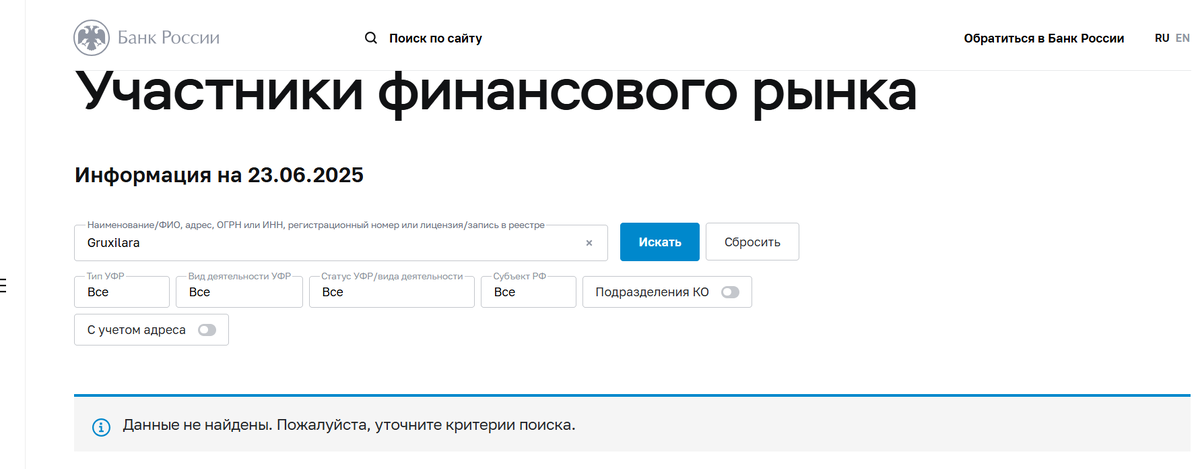Open the Статус УФР/вида деятельности dropdown
Viewport: 1200px width, 469px height.
pos(392,292)
